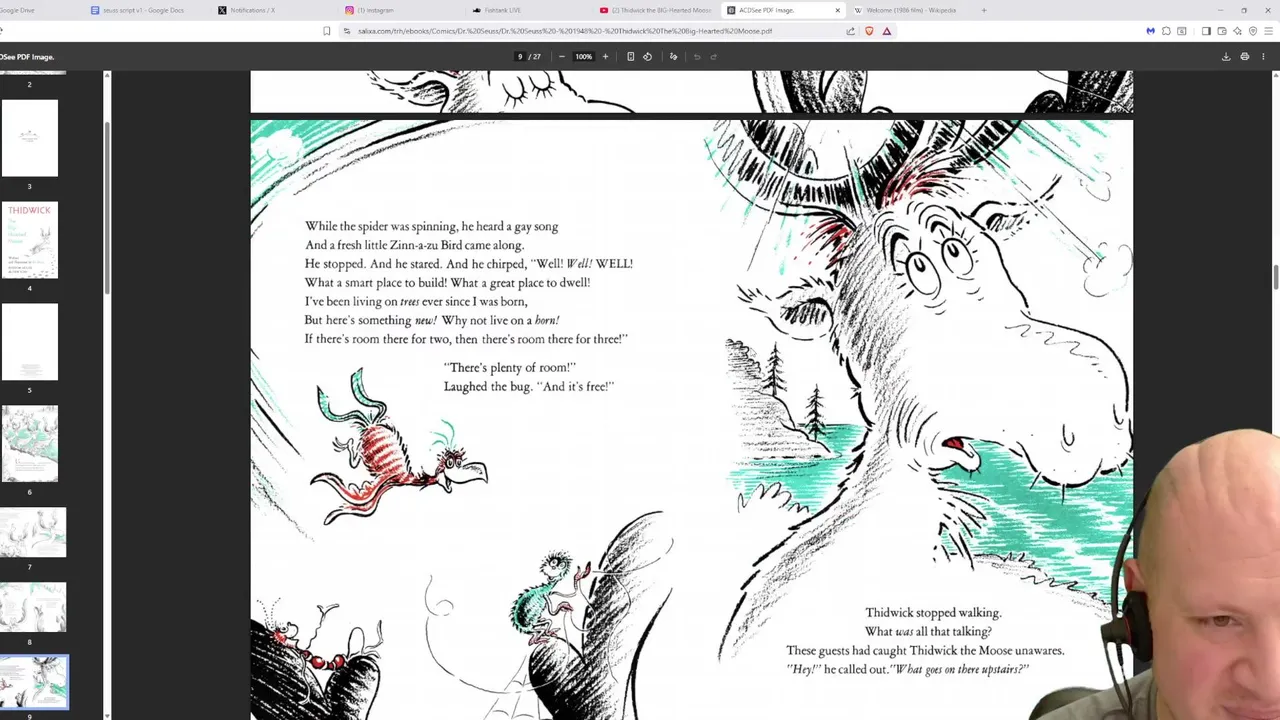Select the highlighted page 9 thumbnail
Viewport: 1280px width, 720px height.
[x=34, y=682]
